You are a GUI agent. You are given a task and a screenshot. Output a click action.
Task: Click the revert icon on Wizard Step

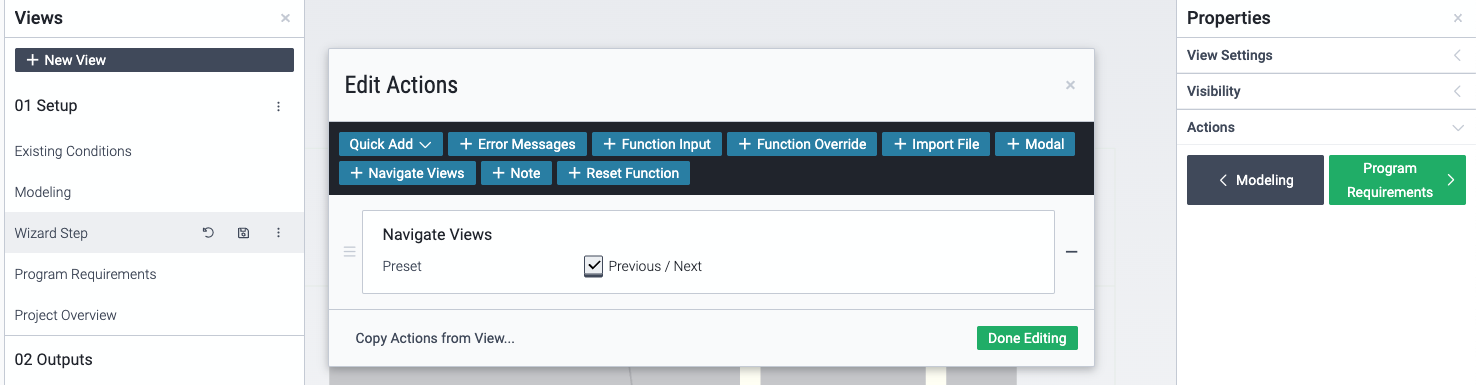point(208,233)
